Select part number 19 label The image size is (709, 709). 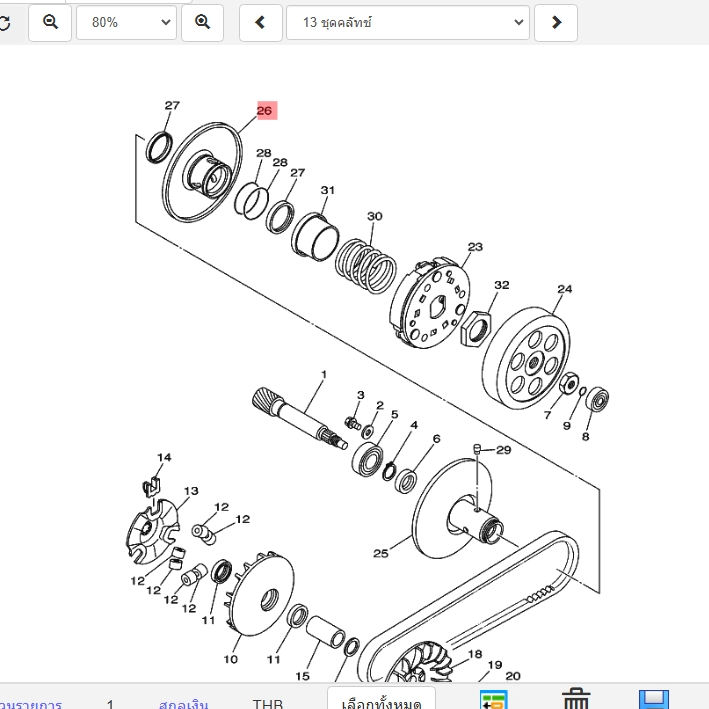click(495, 665)
